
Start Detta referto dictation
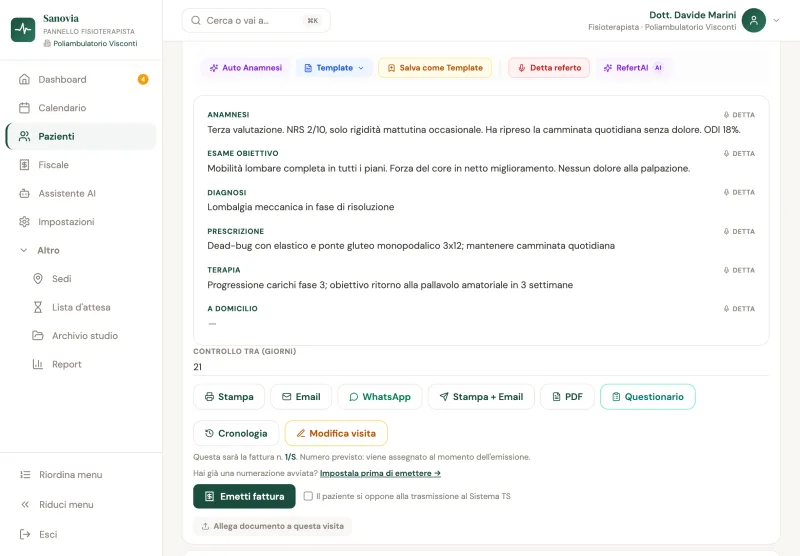(549, 68)
